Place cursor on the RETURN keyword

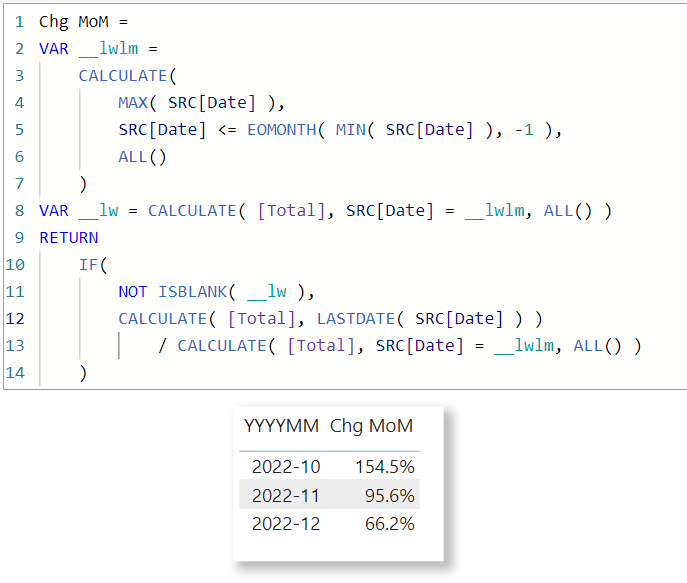click(x=69, y=237)
